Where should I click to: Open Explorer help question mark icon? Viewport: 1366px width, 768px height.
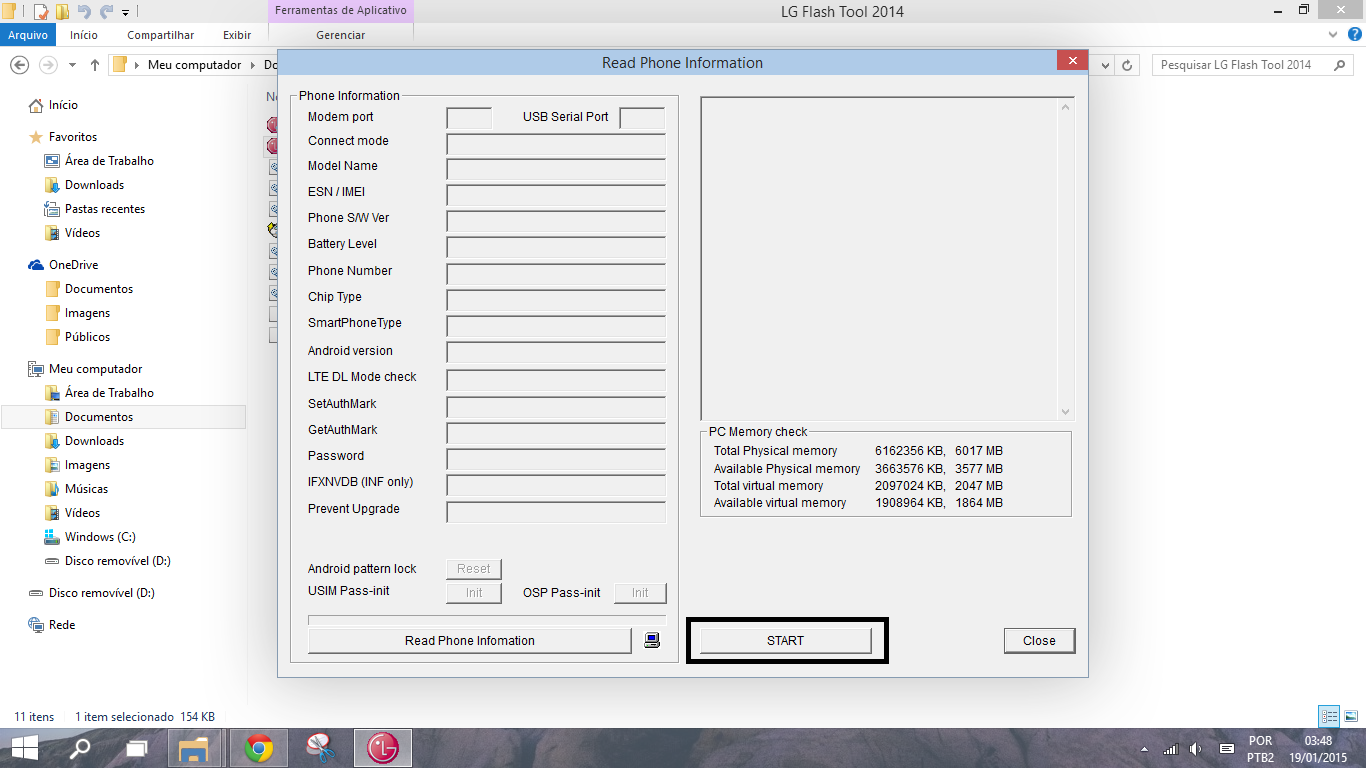1354,34
